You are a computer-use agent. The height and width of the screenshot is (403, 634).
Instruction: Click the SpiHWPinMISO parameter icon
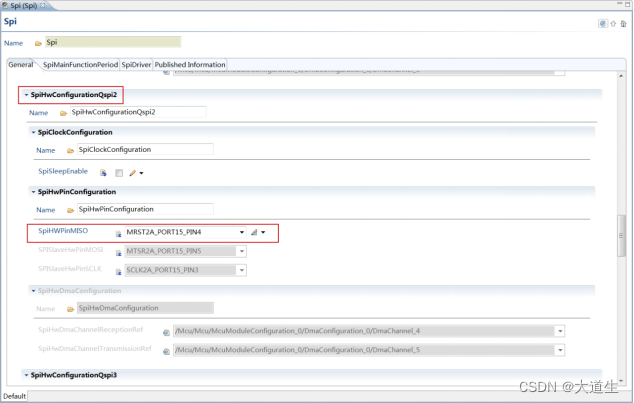click(x=118, y=234)
